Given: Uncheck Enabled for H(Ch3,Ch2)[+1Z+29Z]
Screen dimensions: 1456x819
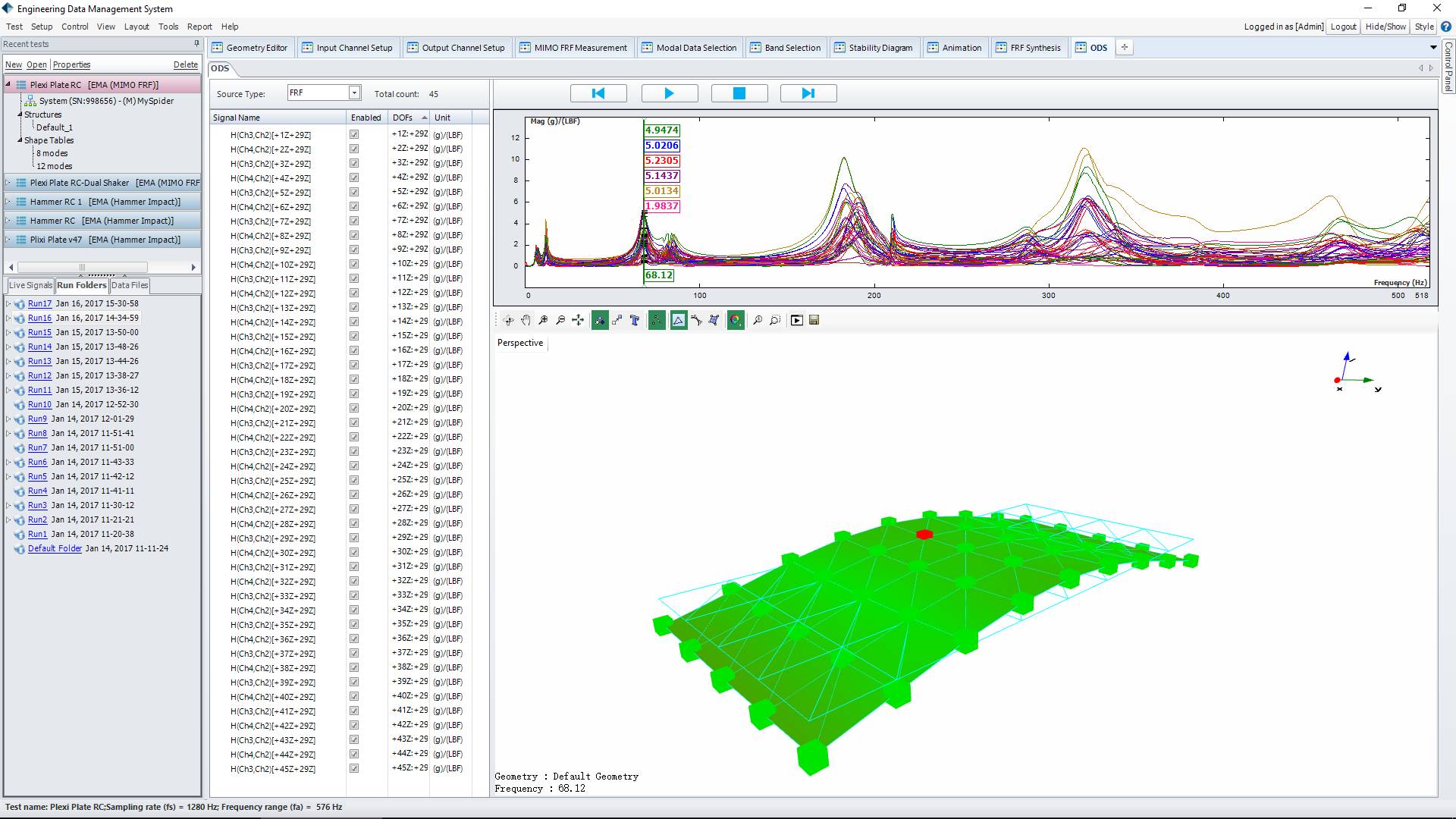Looking at the screenshot, I should (x=354, y=134).
